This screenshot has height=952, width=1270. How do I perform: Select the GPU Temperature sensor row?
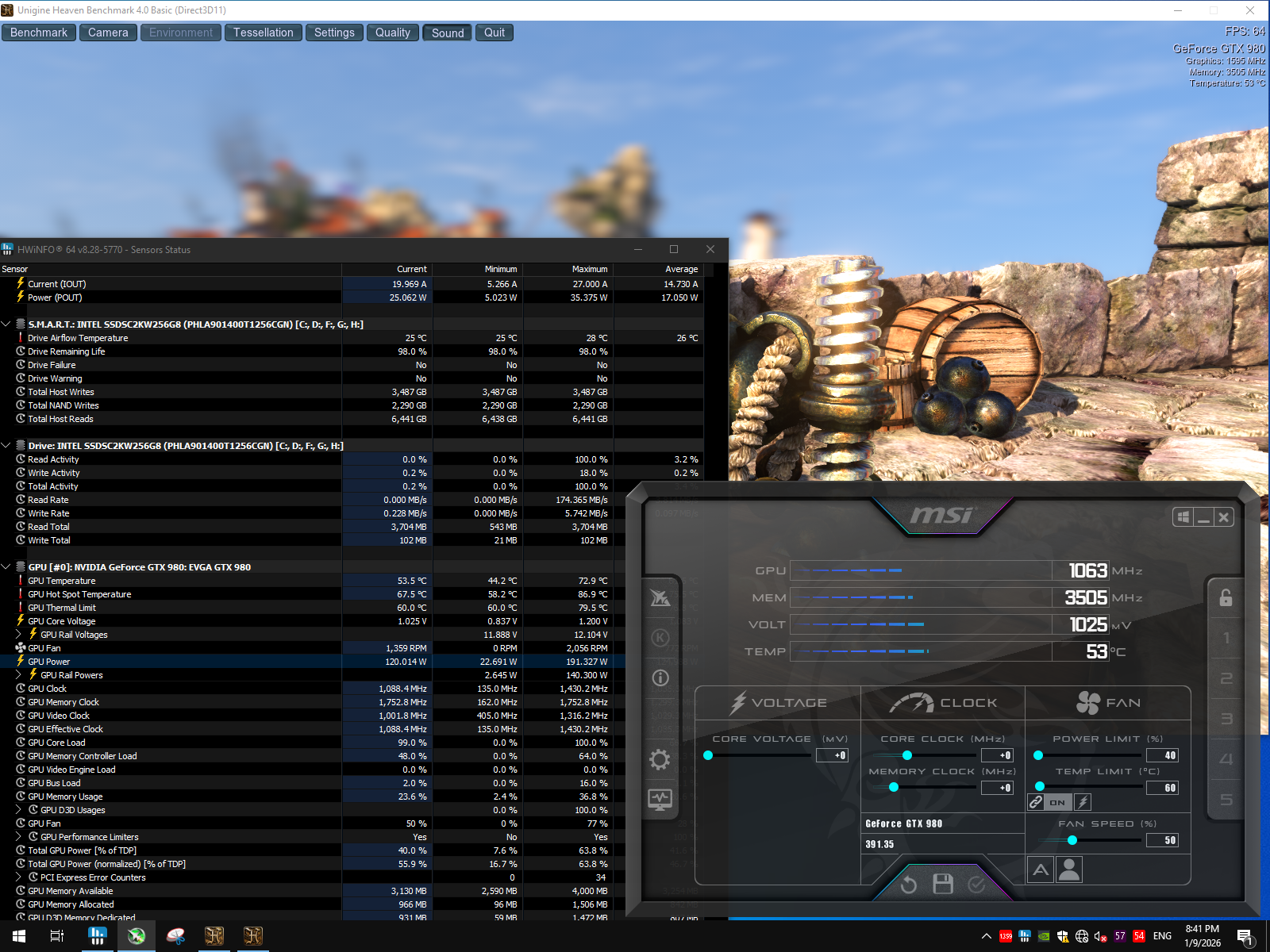352,581
